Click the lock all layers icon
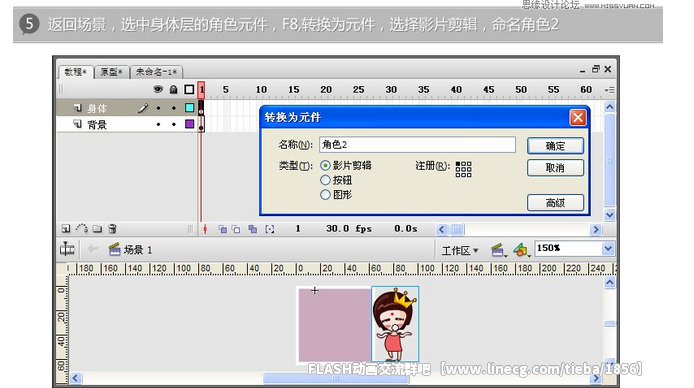 pos(174,89)
